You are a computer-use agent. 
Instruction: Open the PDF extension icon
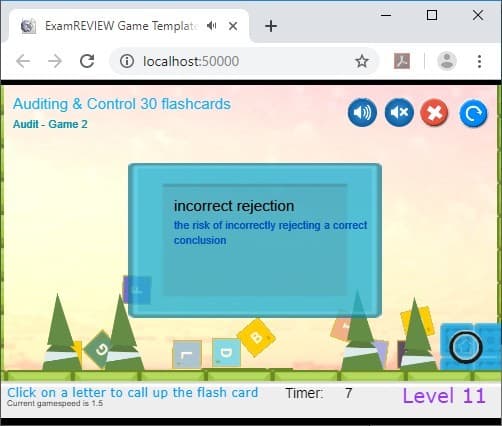[402, 61]
